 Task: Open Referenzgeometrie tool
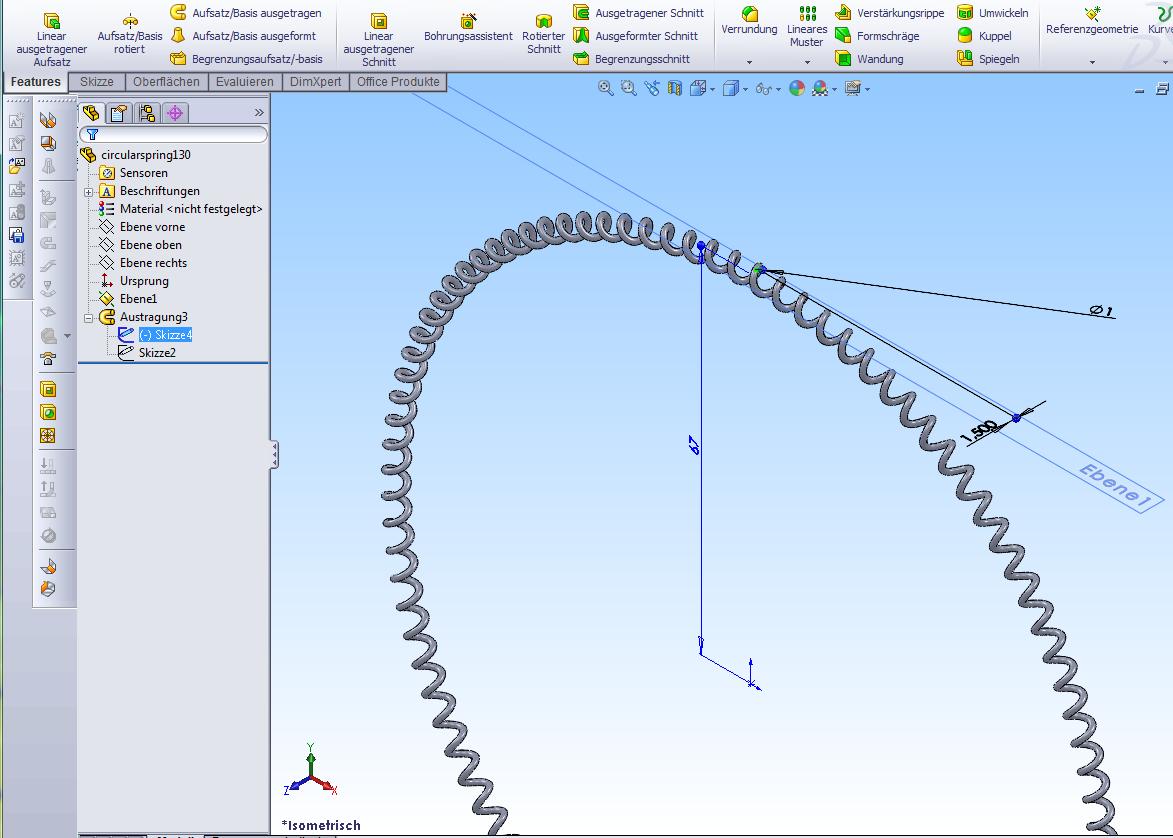pyautogui.click(x=1091, y=21)
